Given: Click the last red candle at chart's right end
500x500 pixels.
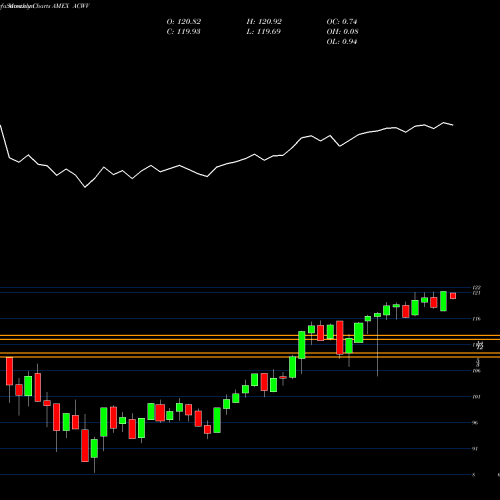Looking at the screenshot, I should coord(453,296).
